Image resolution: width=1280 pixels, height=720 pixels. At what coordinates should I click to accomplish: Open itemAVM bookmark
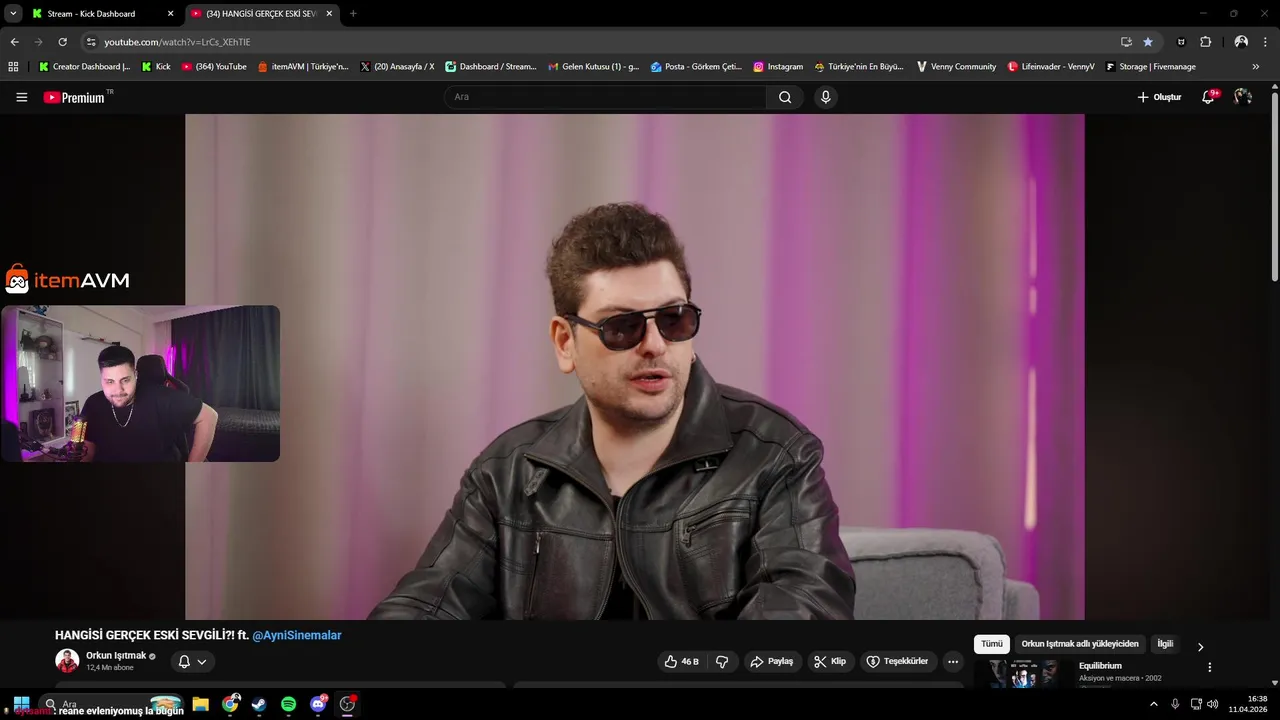(303, 67)
